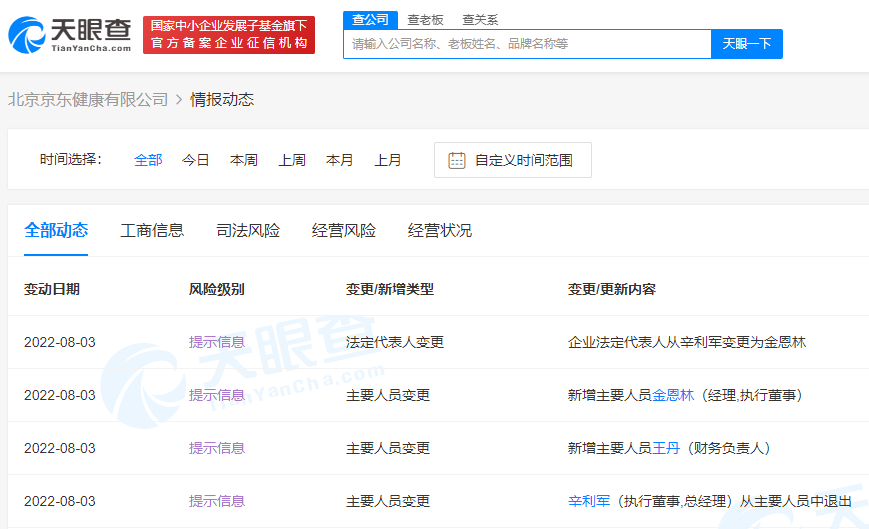
Task: Switch to 司法风险 tab
Action: pos(248,230)
